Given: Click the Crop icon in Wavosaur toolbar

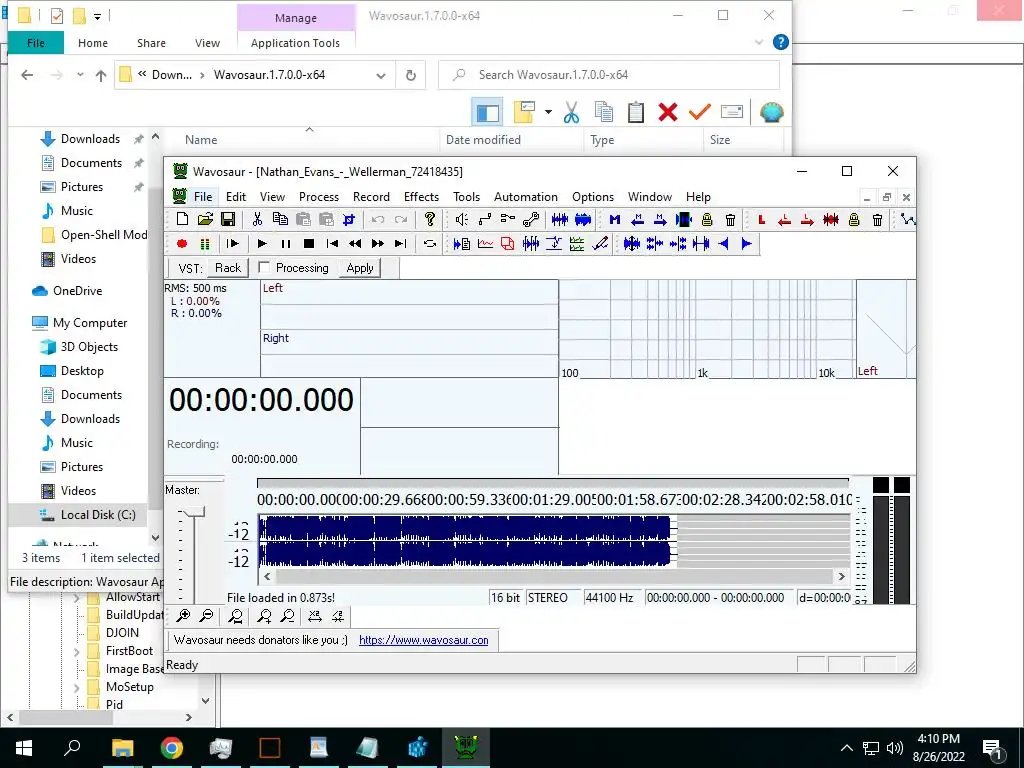Looking at the screenshot, I should tap(349, 219).
